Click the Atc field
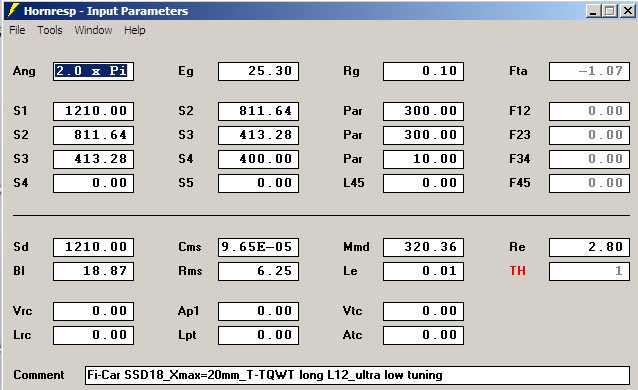638x390 pixels. coord(423,335)
